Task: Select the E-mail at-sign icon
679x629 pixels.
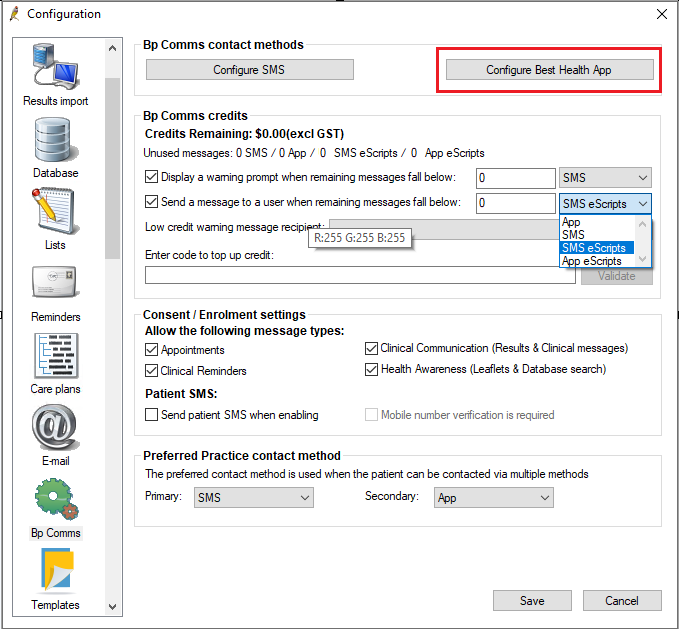Action: (x=55, y=427)
